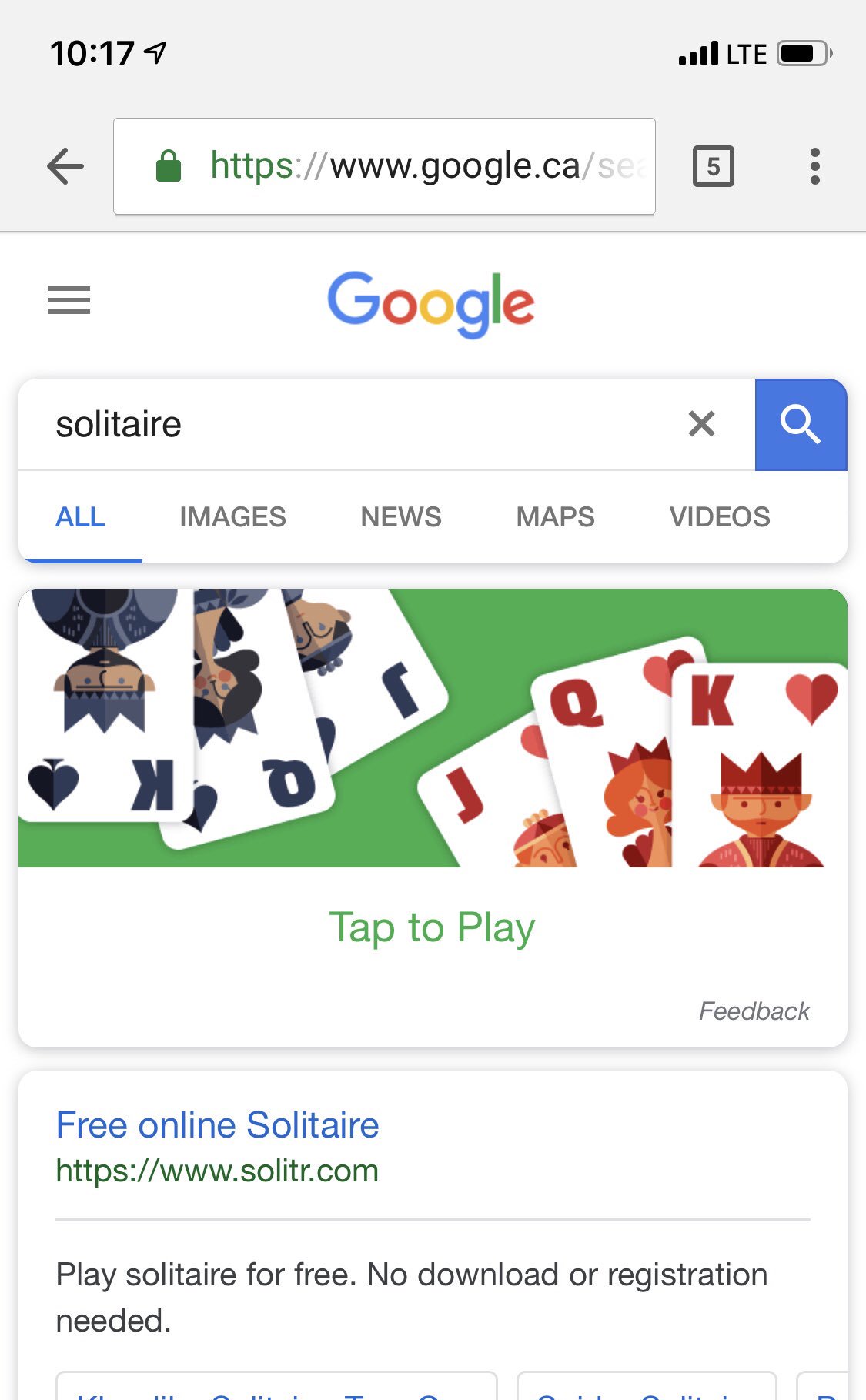Tap the green padlock security icon
Image resolution: width=866 pixels, height=1400 pixels.
pos(169,166)
